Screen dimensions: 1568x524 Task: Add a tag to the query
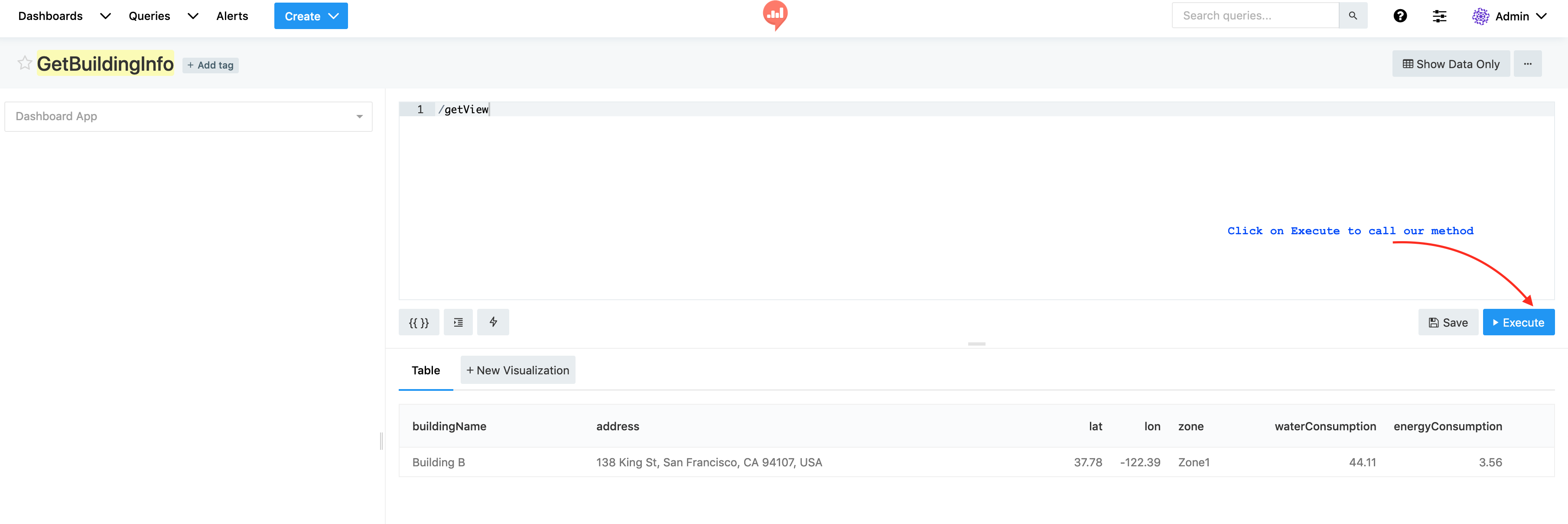click(210, 65)
